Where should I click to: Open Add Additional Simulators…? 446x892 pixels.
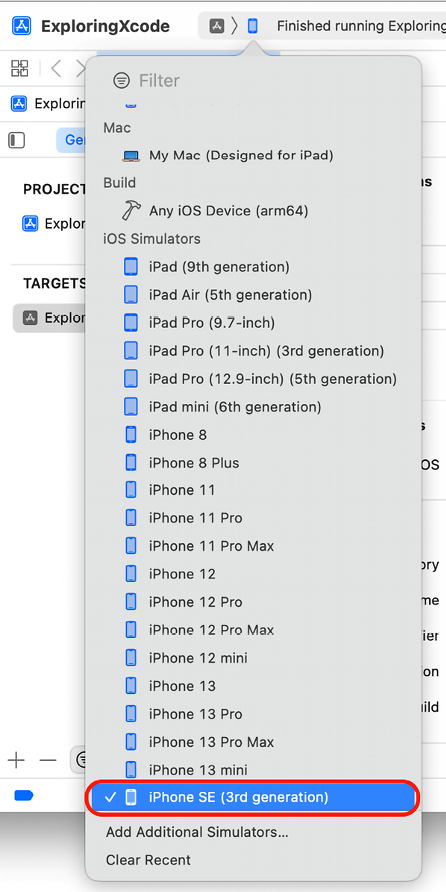click(197, 832)
